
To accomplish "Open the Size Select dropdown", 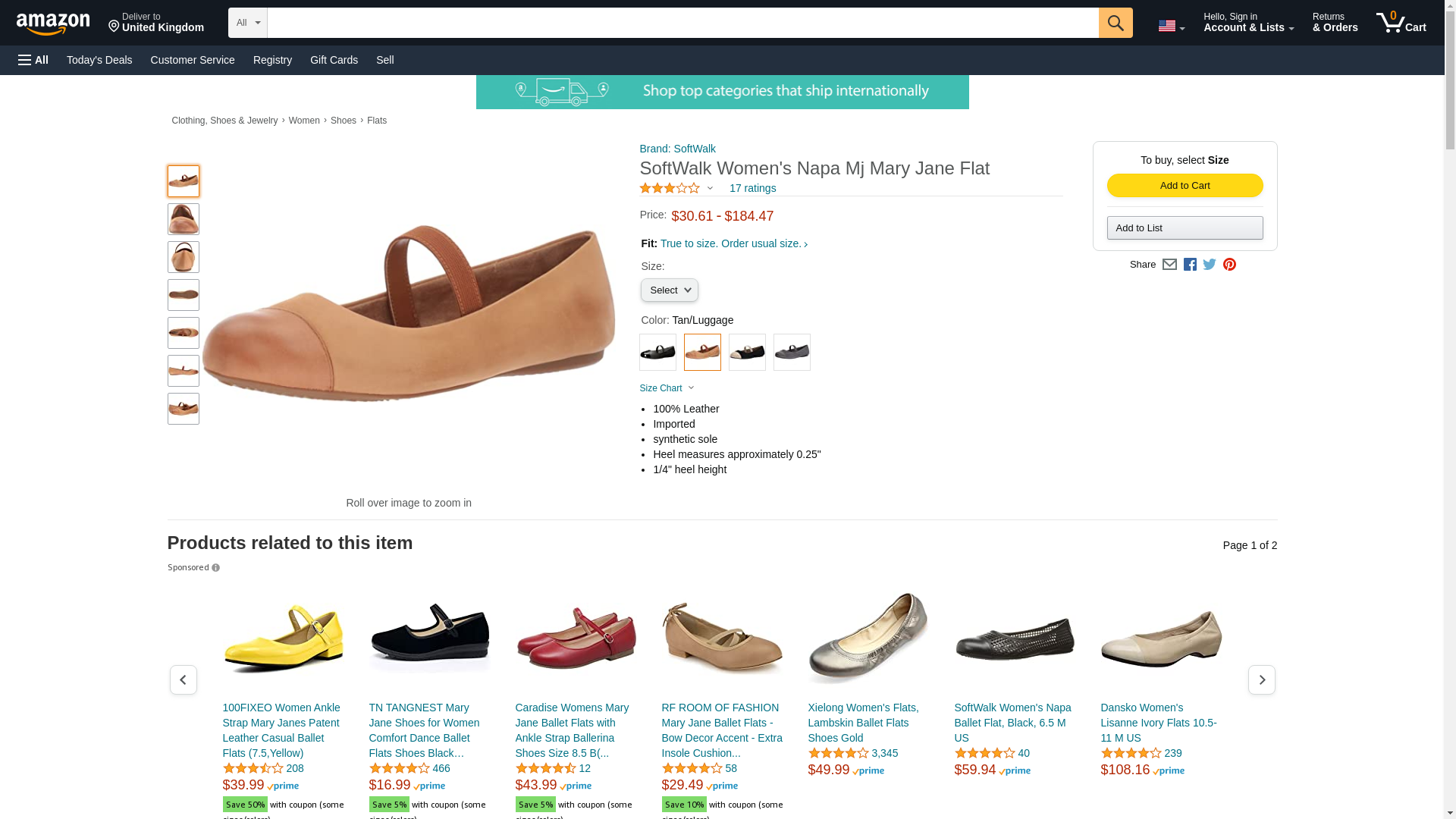I will pos(669,290).
